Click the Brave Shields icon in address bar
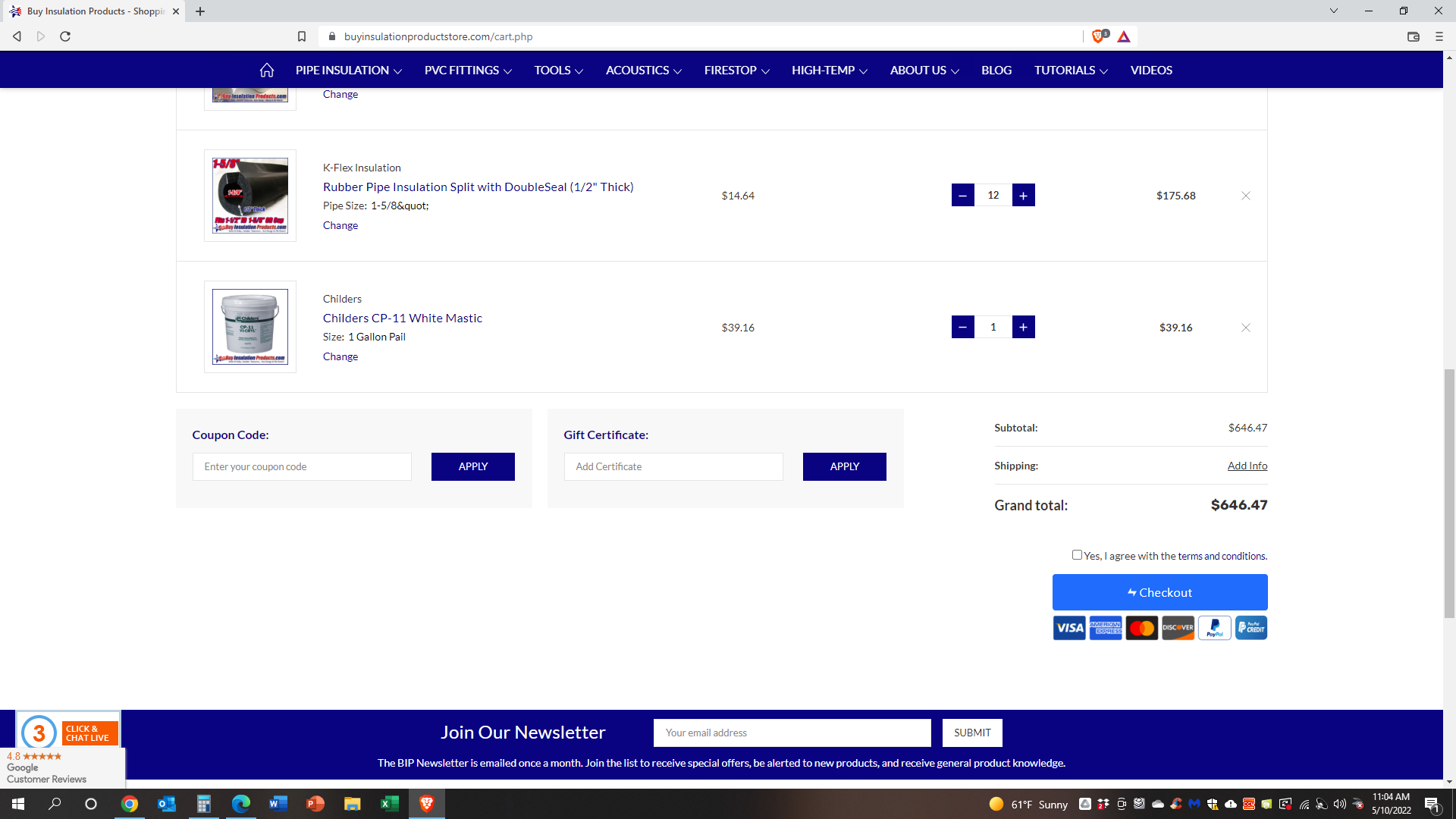Viewport: 1456px width, 819px height. coord(1098,36)
